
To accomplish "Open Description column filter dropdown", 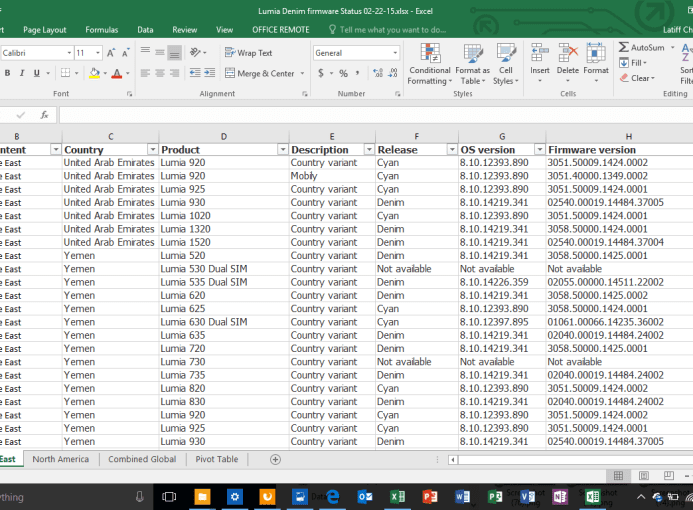I will (x=369, y=150).
